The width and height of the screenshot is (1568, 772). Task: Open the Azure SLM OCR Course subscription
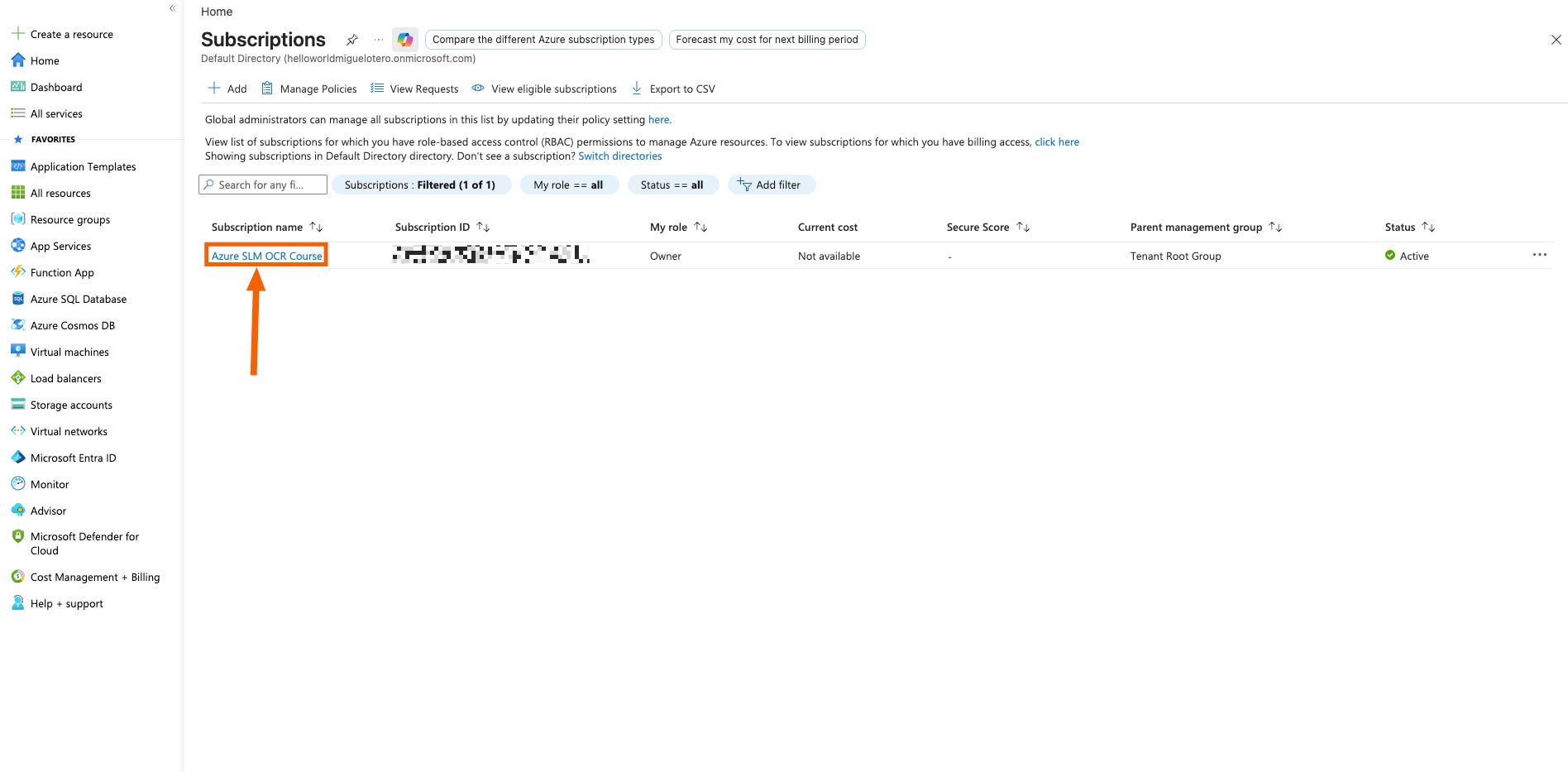click(x=266, y=256)
